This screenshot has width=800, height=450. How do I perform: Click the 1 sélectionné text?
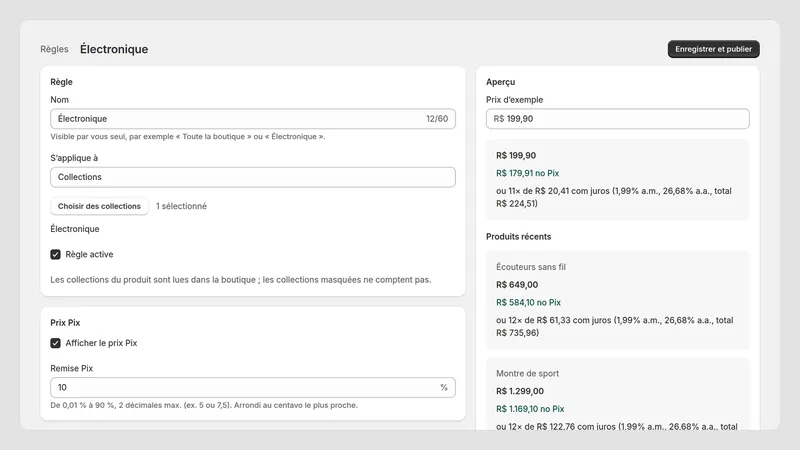(181, 206)
